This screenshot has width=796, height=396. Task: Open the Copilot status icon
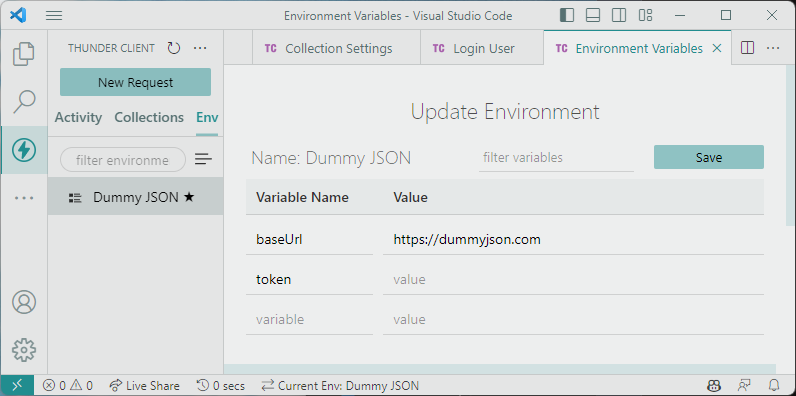coord(714,386)
